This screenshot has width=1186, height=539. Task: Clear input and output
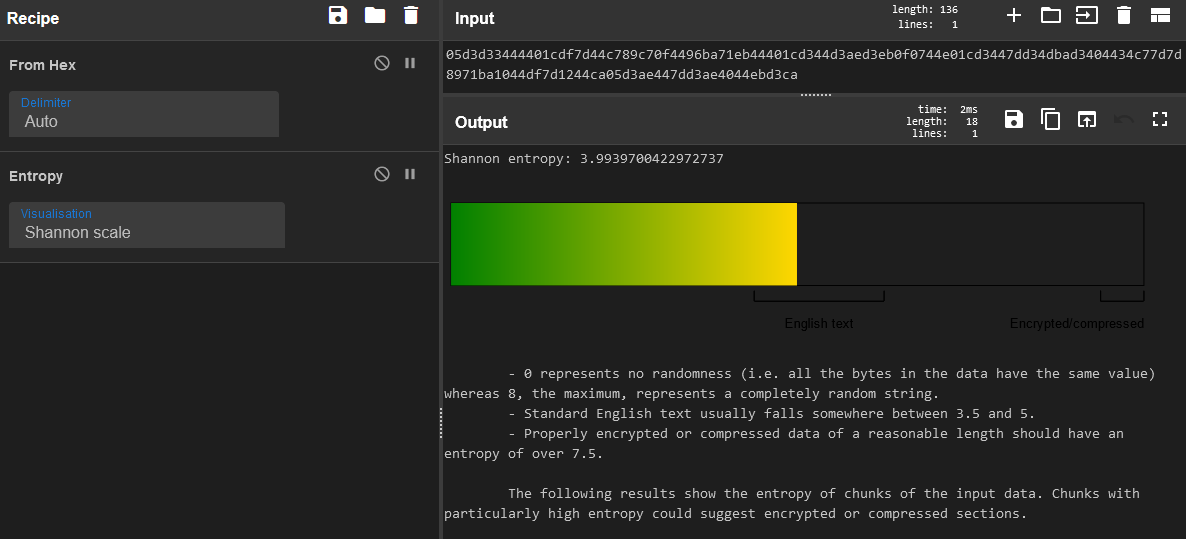[1124, 15]
